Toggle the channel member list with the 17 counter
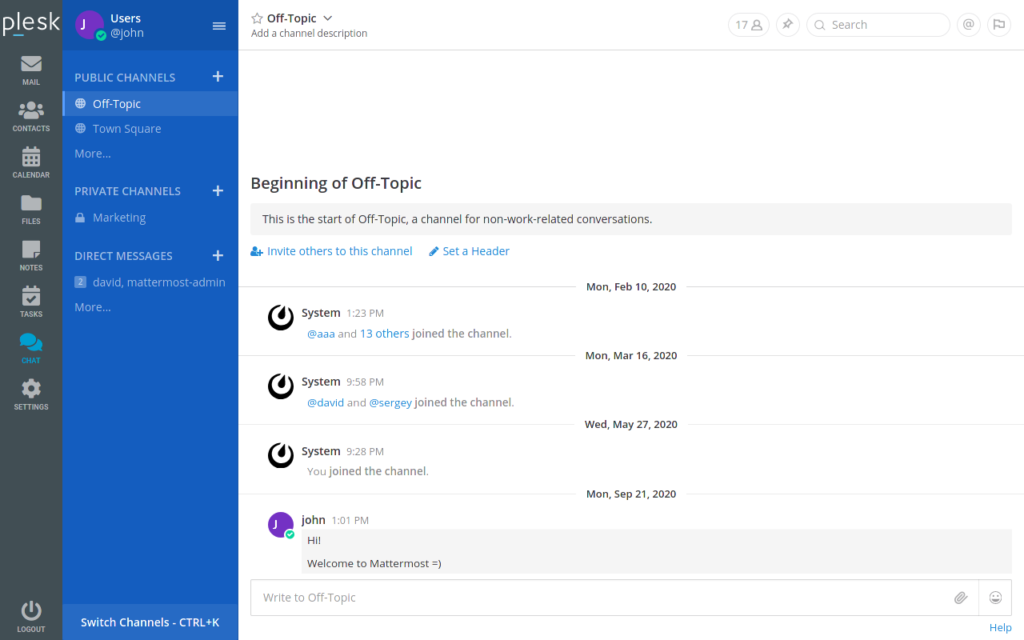The width and height of the screenshot is (1024, 640). (x=748, y=24)
